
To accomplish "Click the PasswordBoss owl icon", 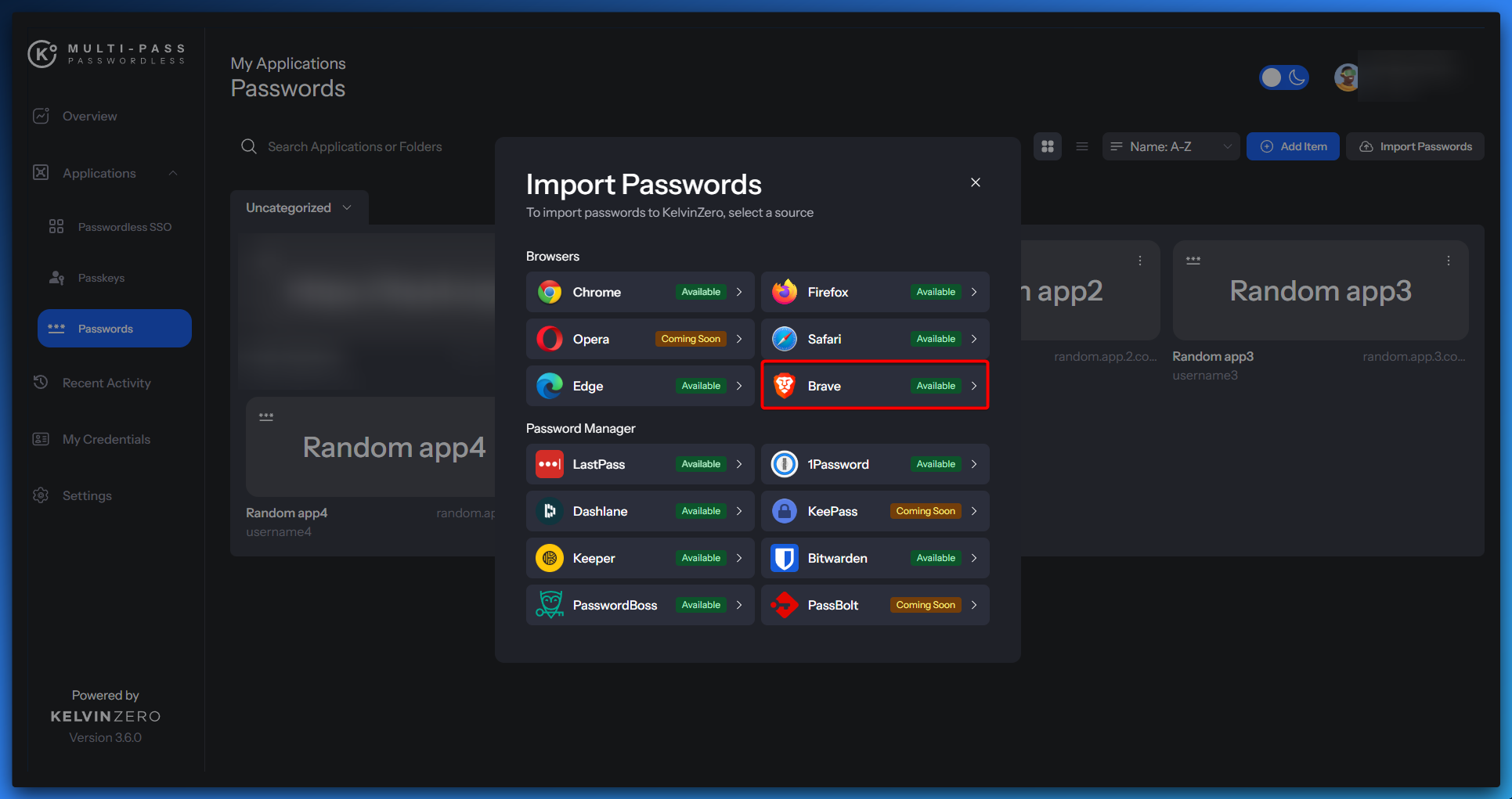I will coord(550,605).
